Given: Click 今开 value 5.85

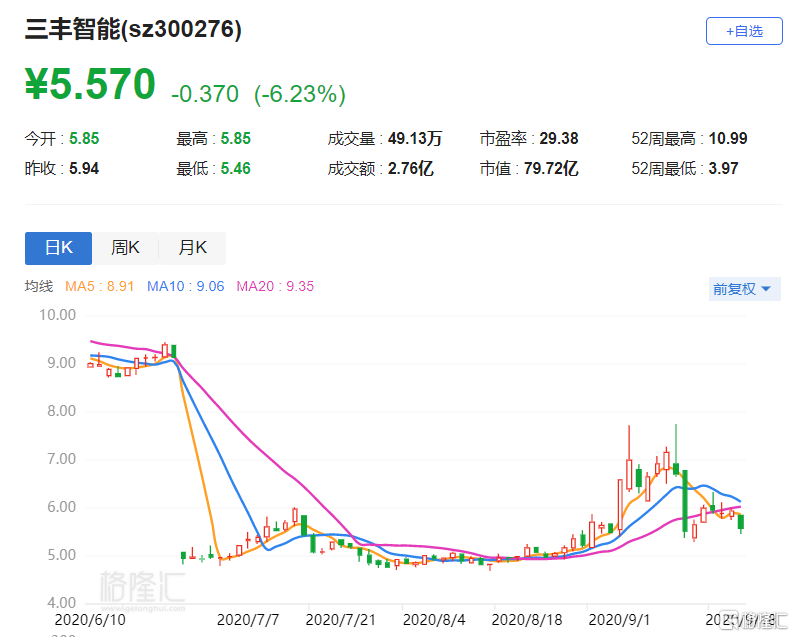Looking at the screenshot, I should pos(84,138).
